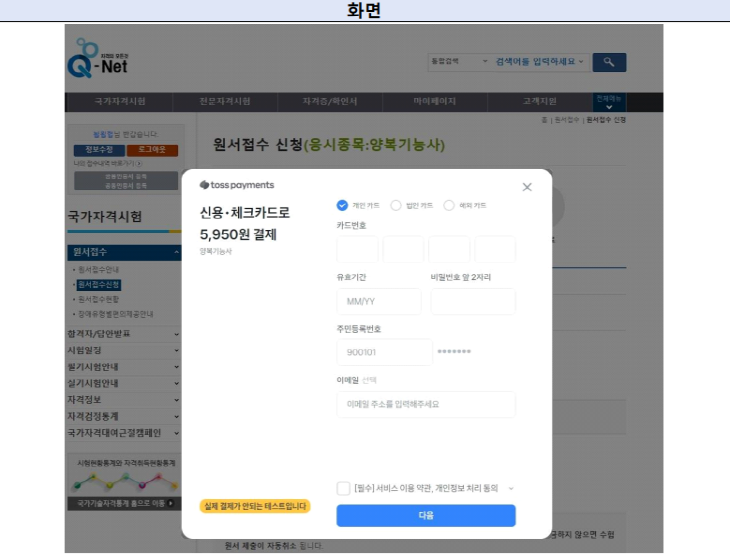Expand 필기시험안내 sidebar section

tap(124, 367)
